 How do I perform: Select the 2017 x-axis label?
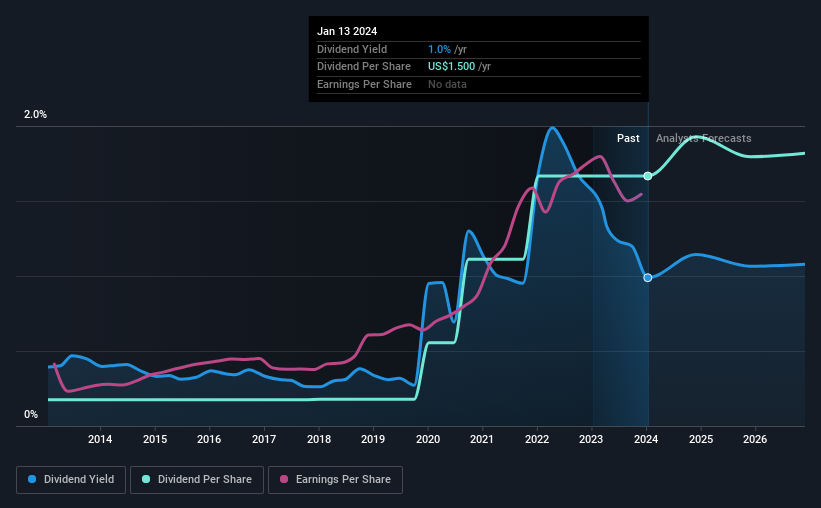click(264, 439)
